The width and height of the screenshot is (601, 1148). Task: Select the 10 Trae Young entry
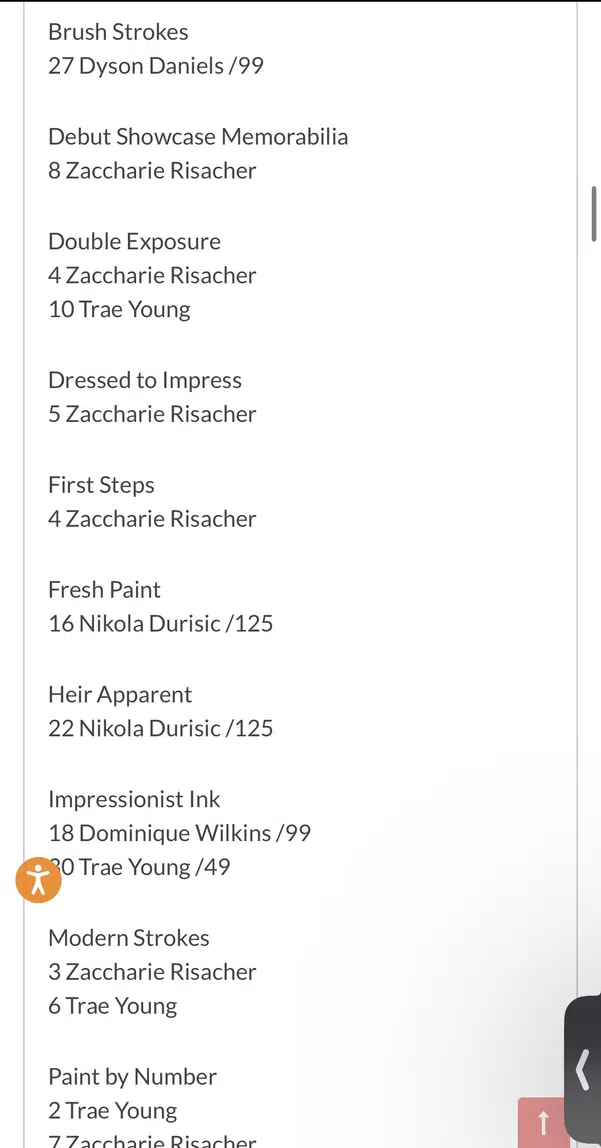coord(119,310)
